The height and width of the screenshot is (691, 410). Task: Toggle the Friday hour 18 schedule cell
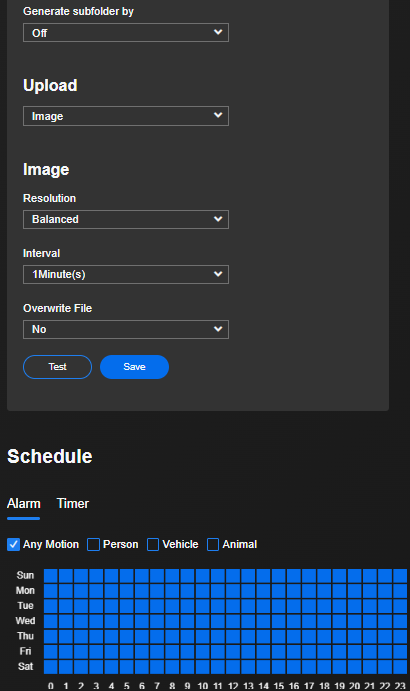(x=324, y=652)
